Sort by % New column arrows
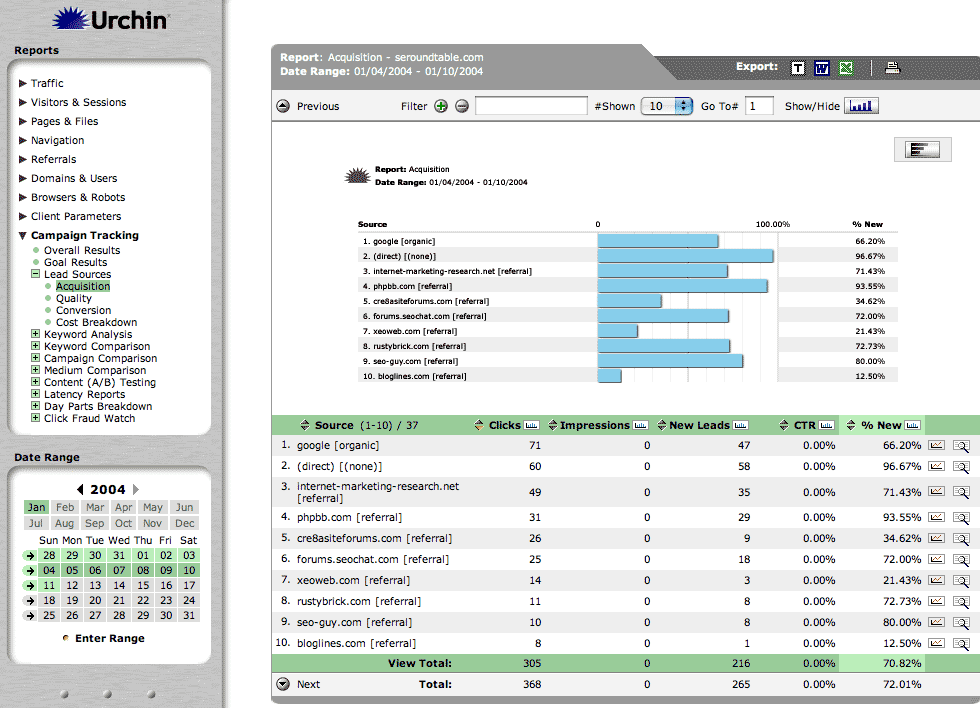This screenshot has height=708, width=980. pyautogui.click(x=851, y=426)
